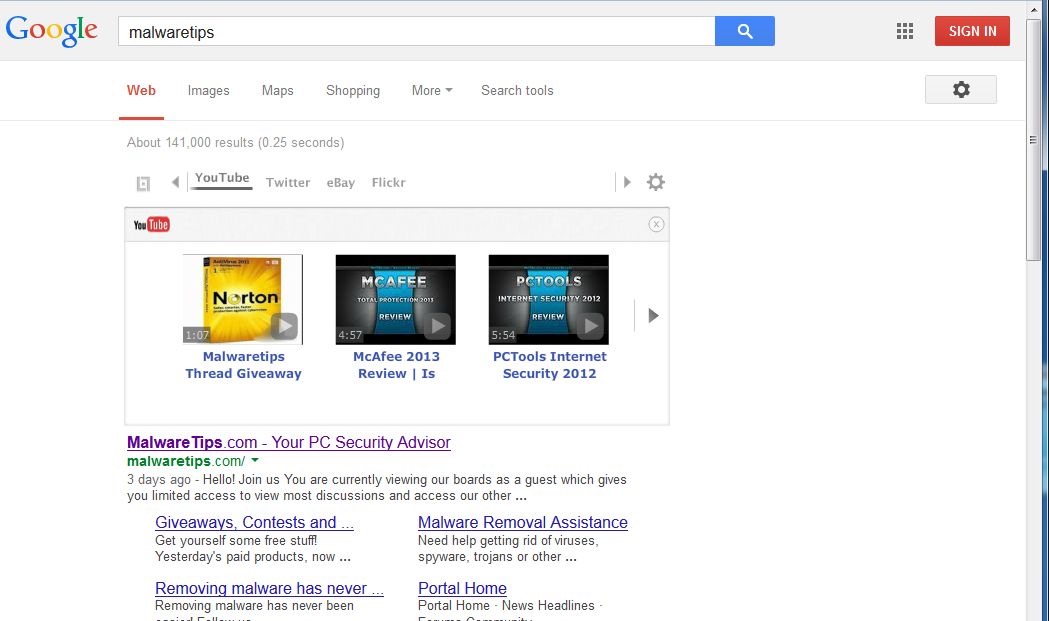Focus the search box containing malwaretips

416,31
